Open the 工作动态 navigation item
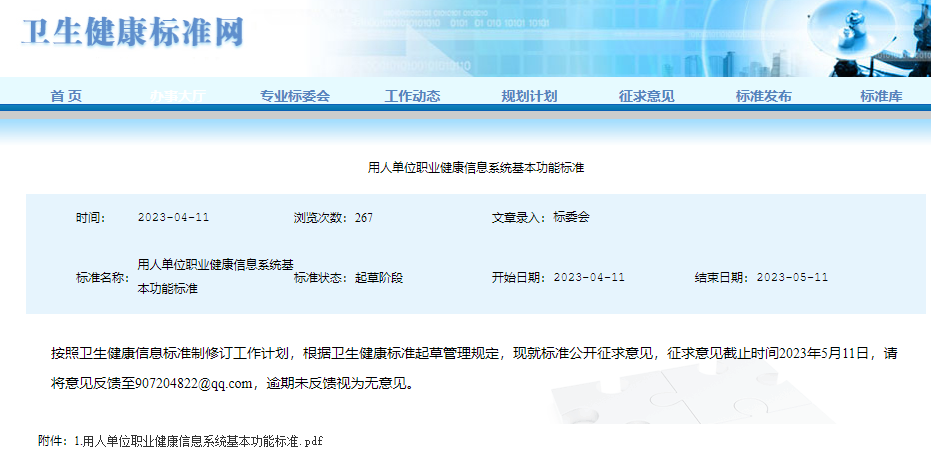This screenshot has height=463, width=931. [x=412, y=96]
